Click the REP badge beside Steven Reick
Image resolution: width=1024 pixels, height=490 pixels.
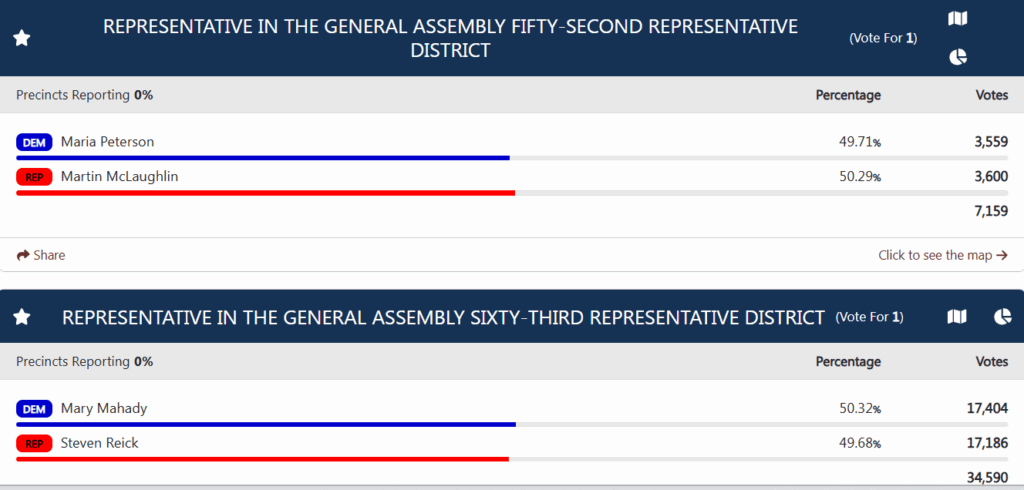[x=34, y=444]
